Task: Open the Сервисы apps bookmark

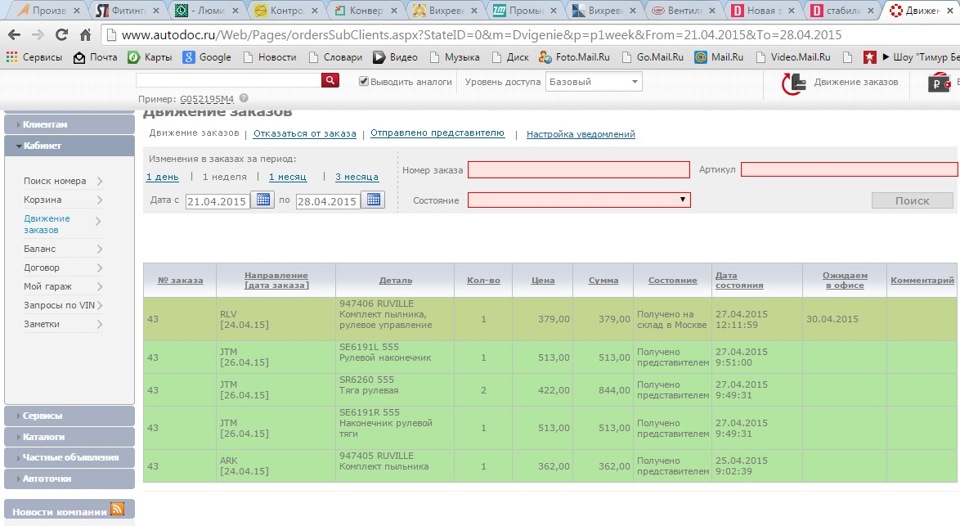Action: tap(34, 57)
